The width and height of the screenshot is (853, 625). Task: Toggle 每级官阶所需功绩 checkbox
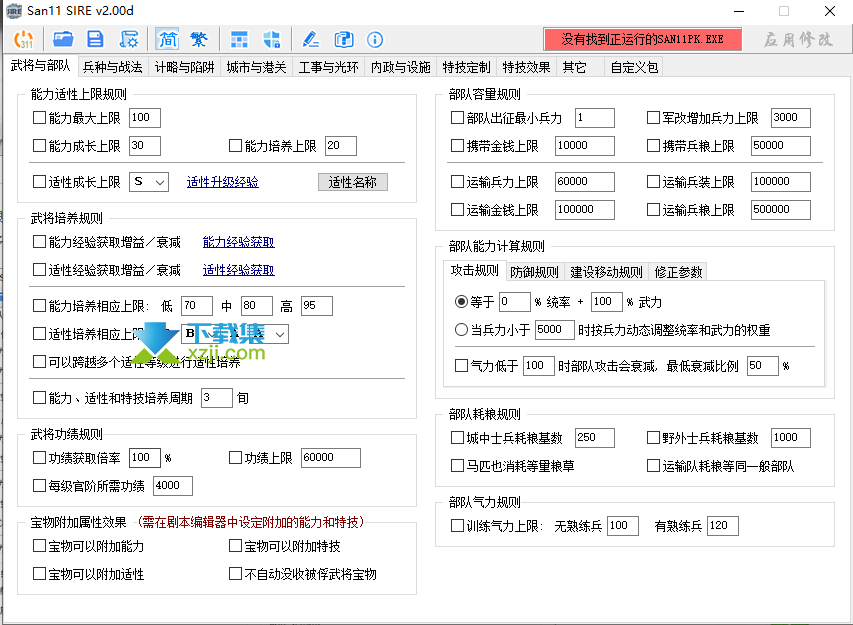pyautogui.click(x=39, y=485)
